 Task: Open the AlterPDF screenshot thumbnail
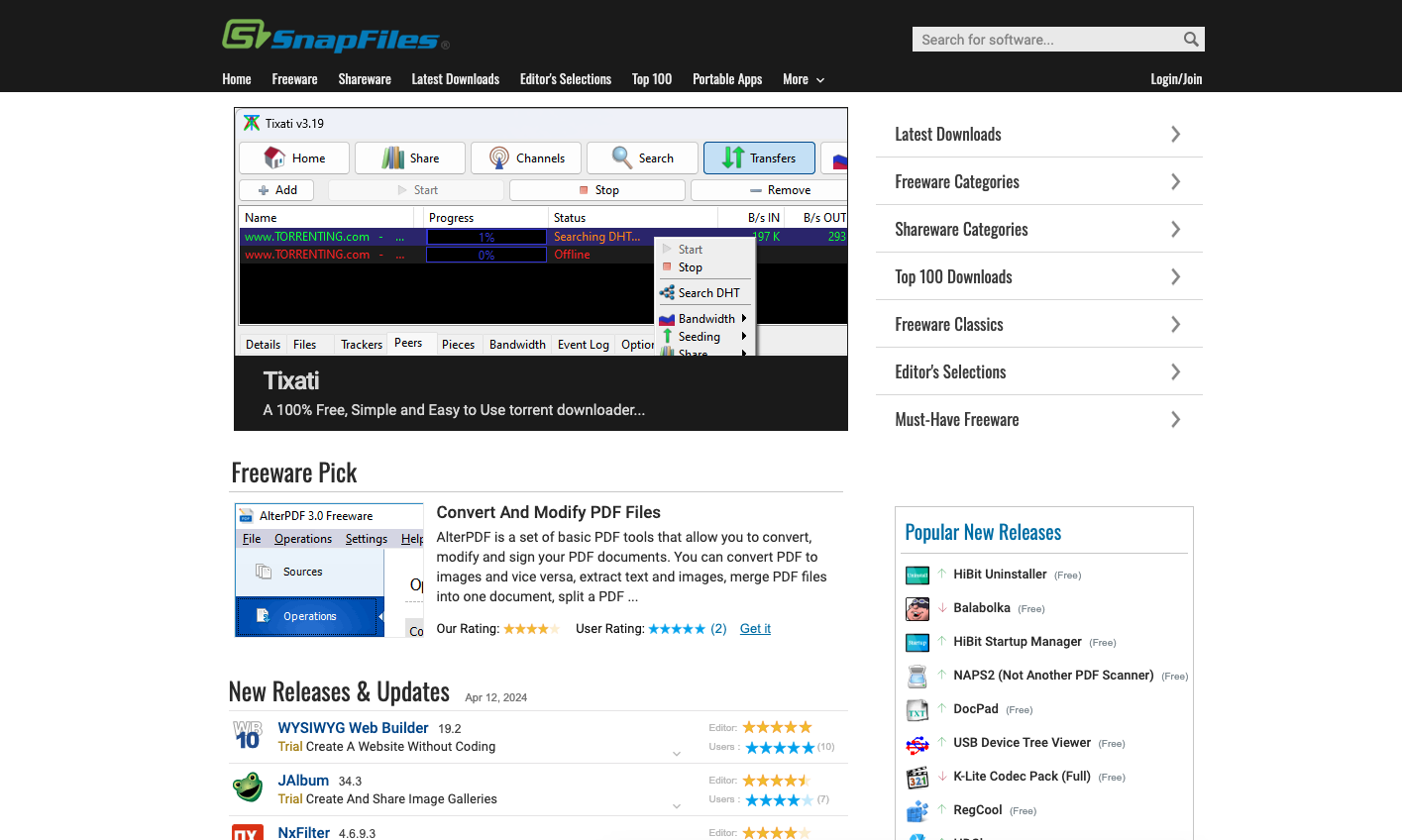(330, 571)
